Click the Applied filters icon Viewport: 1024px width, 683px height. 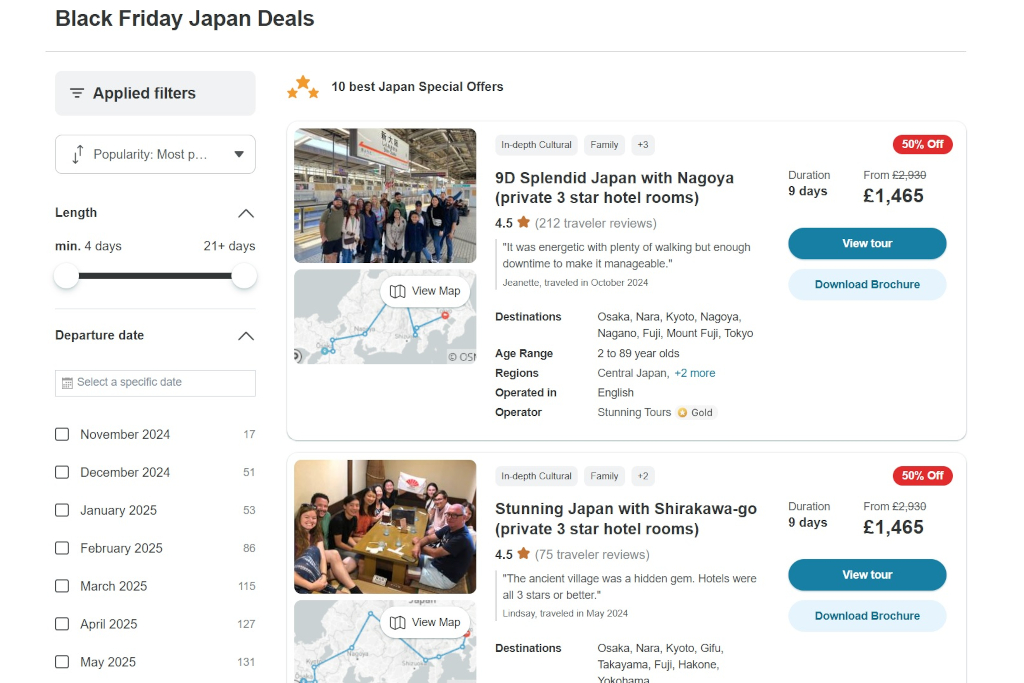coord(77,93)
